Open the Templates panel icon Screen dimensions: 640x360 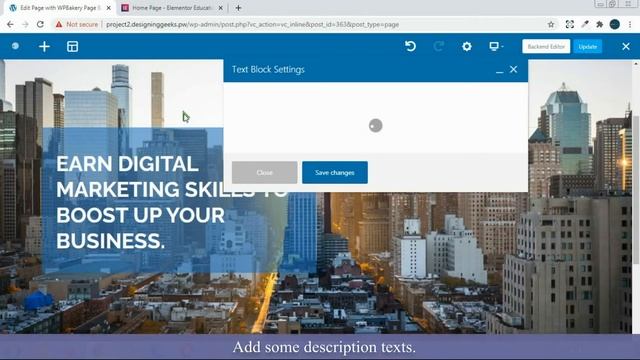[72, 47]
